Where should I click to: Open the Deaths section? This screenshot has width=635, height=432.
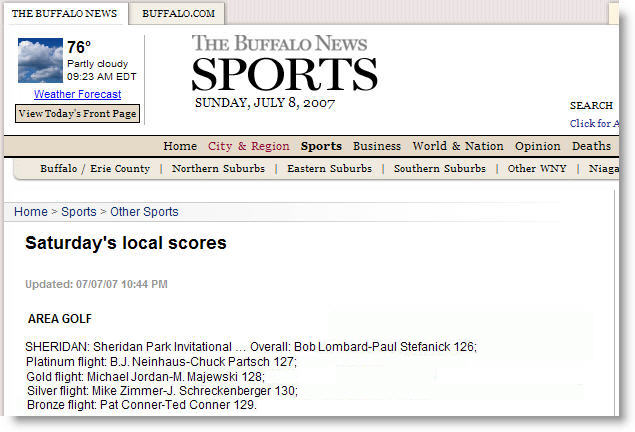(591, 146)
